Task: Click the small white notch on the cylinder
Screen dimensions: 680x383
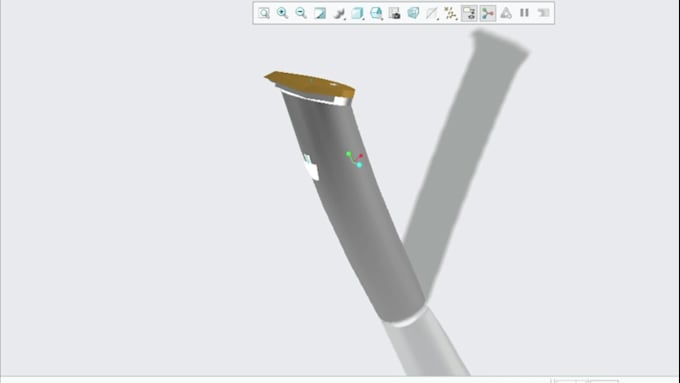Action: click(x=311, y=167)
